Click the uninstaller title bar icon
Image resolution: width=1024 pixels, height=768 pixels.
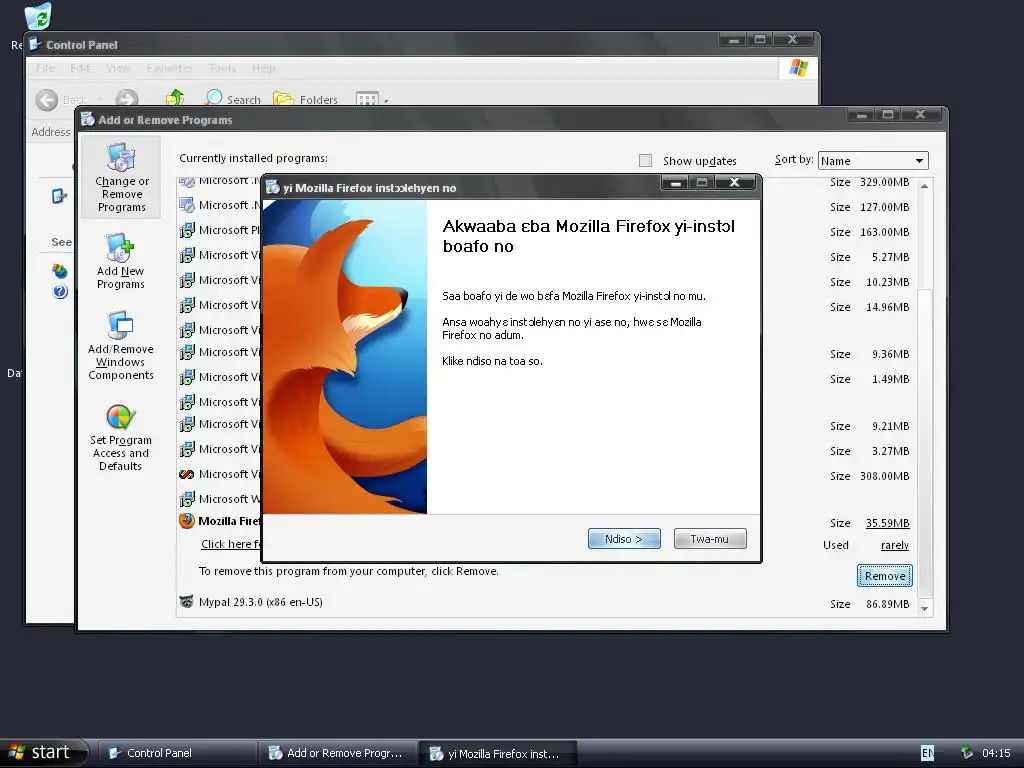[273, 187]
